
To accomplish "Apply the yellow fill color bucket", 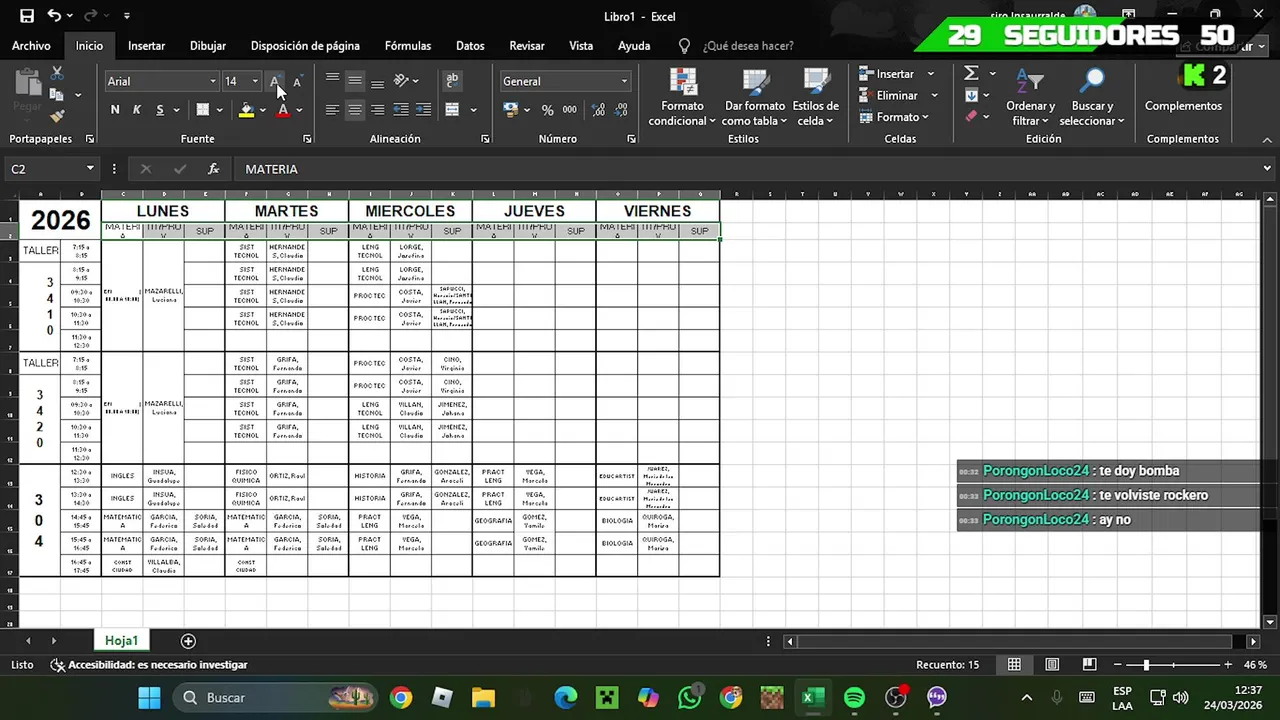I will 246,110.
